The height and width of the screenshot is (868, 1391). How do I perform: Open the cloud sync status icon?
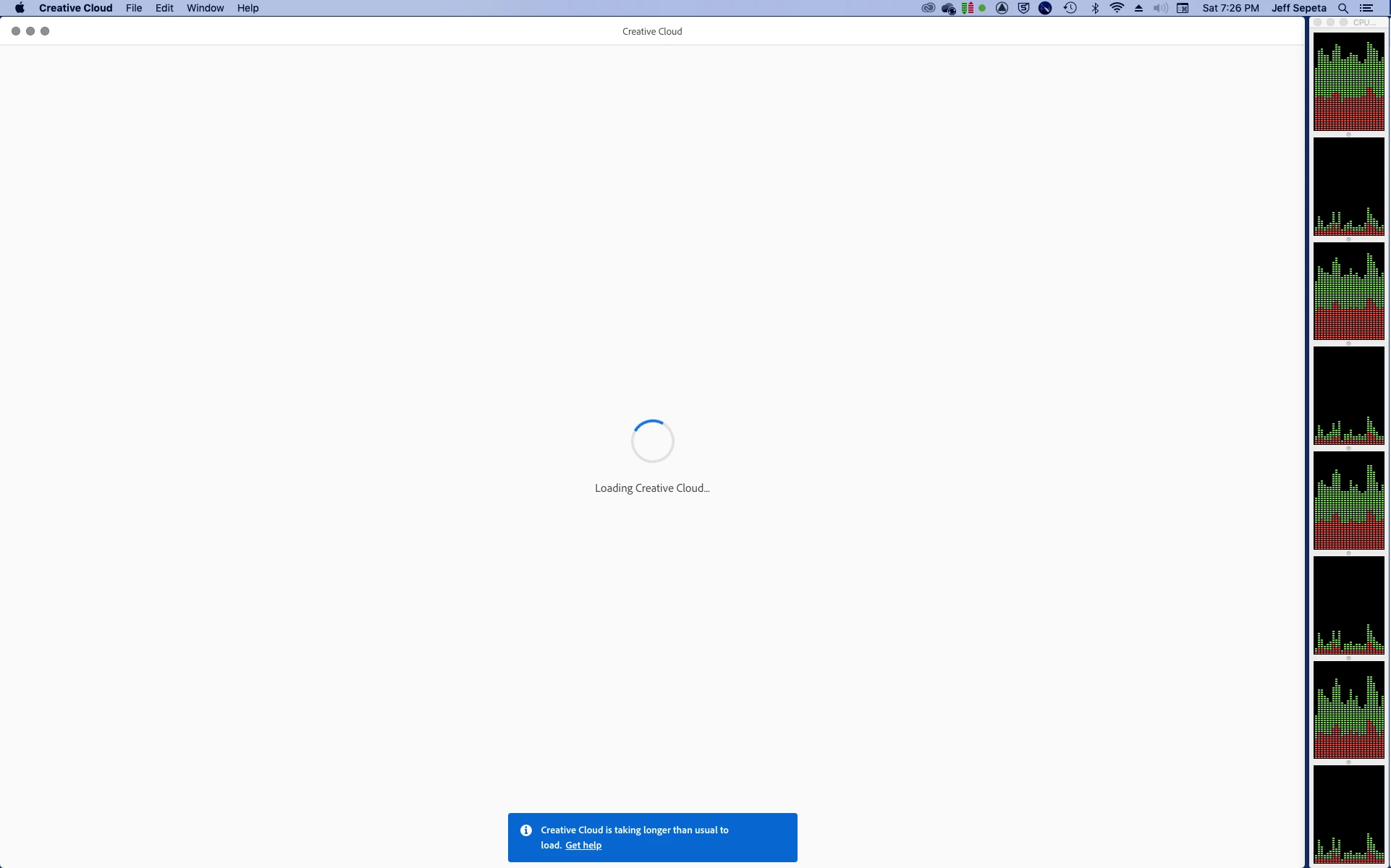(948, 8)
